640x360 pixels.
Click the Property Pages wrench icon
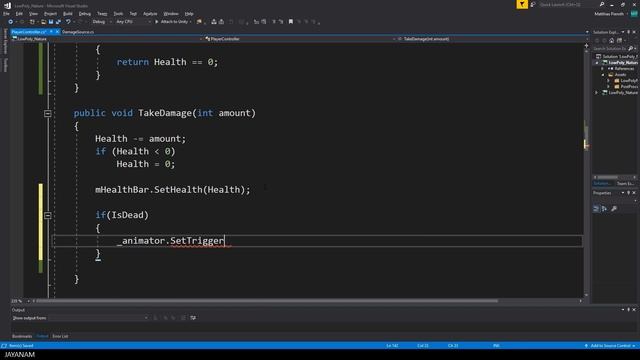coord(614,209)
